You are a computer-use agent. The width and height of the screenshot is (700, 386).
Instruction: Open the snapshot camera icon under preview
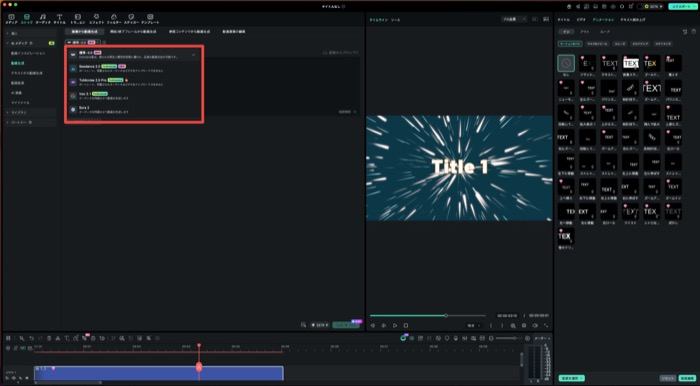click(524, 326)
